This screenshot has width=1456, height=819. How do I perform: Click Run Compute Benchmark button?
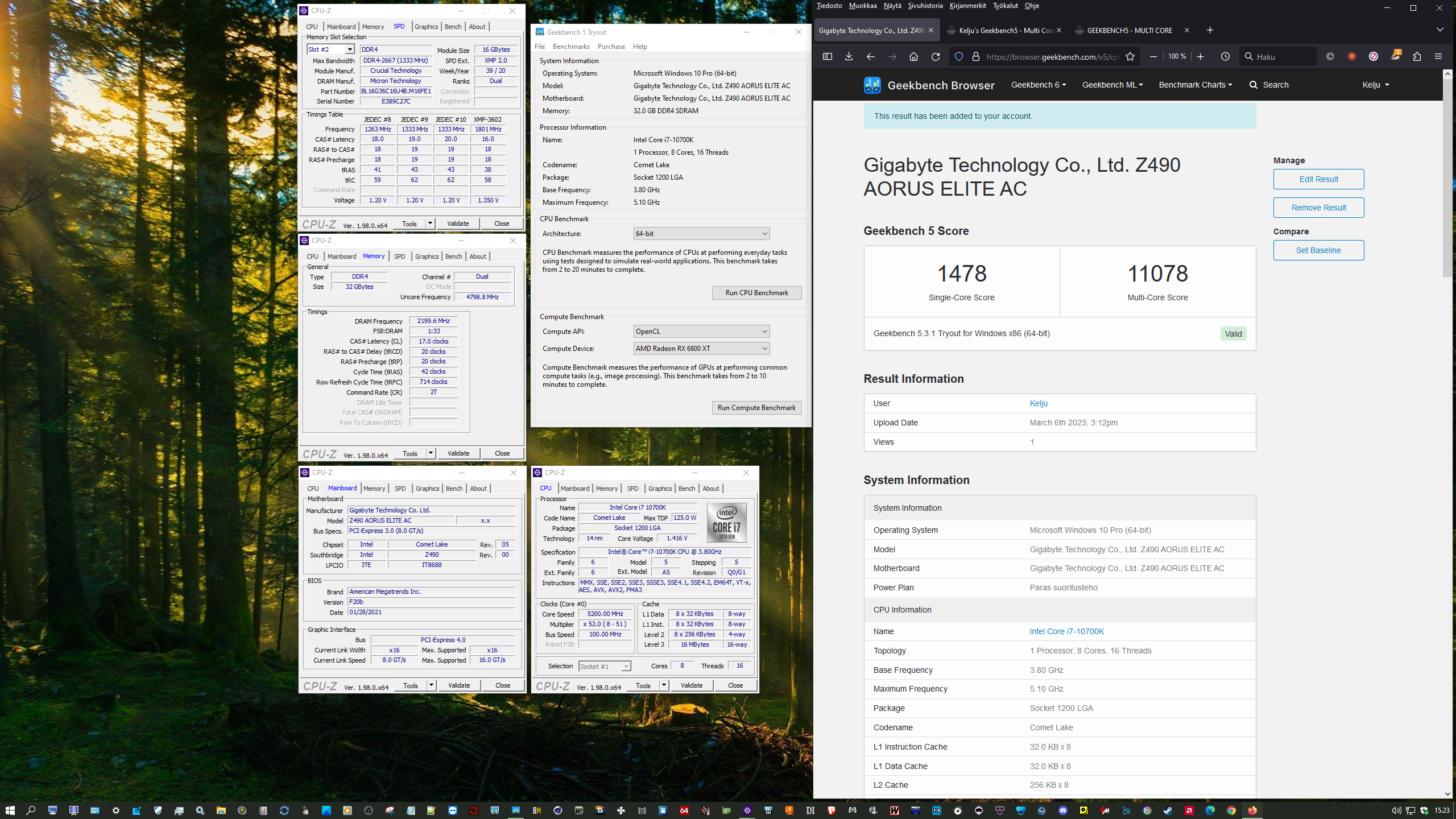click(756, 408)
